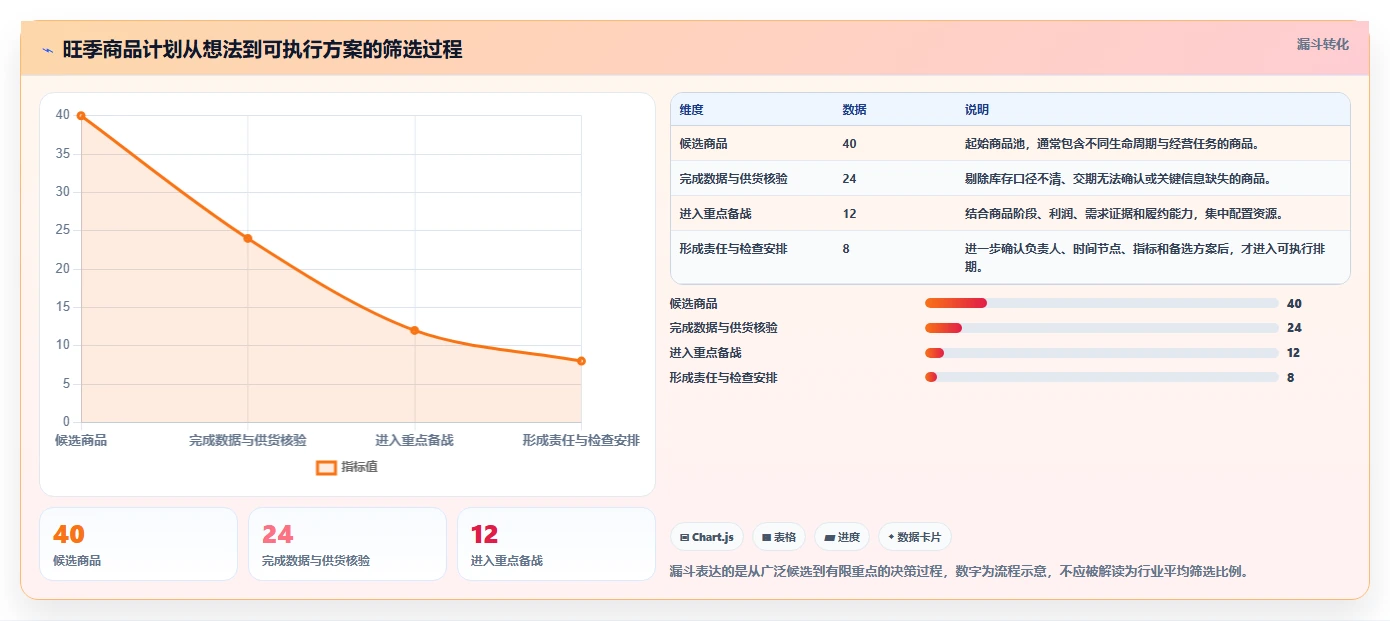Screen dimensions: 1390x621
Task: Click the 数据卡片 chip
Action: [x=916, y=537]
